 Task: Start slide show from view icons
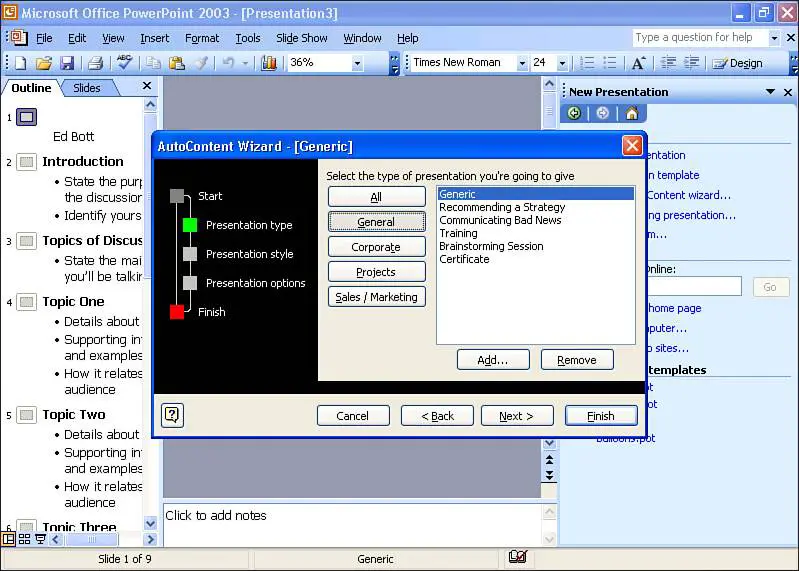point(40,538)
